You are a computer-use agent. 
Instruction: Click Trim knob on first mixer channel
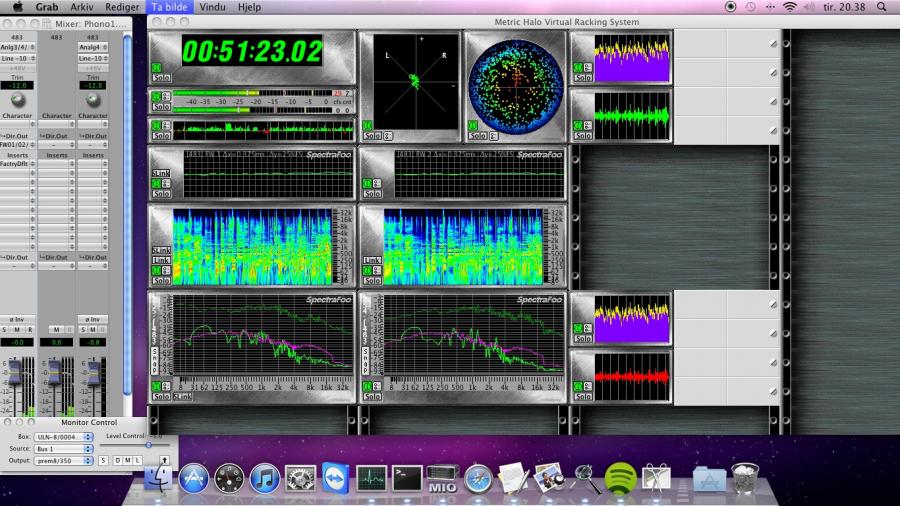click(18, 100)
